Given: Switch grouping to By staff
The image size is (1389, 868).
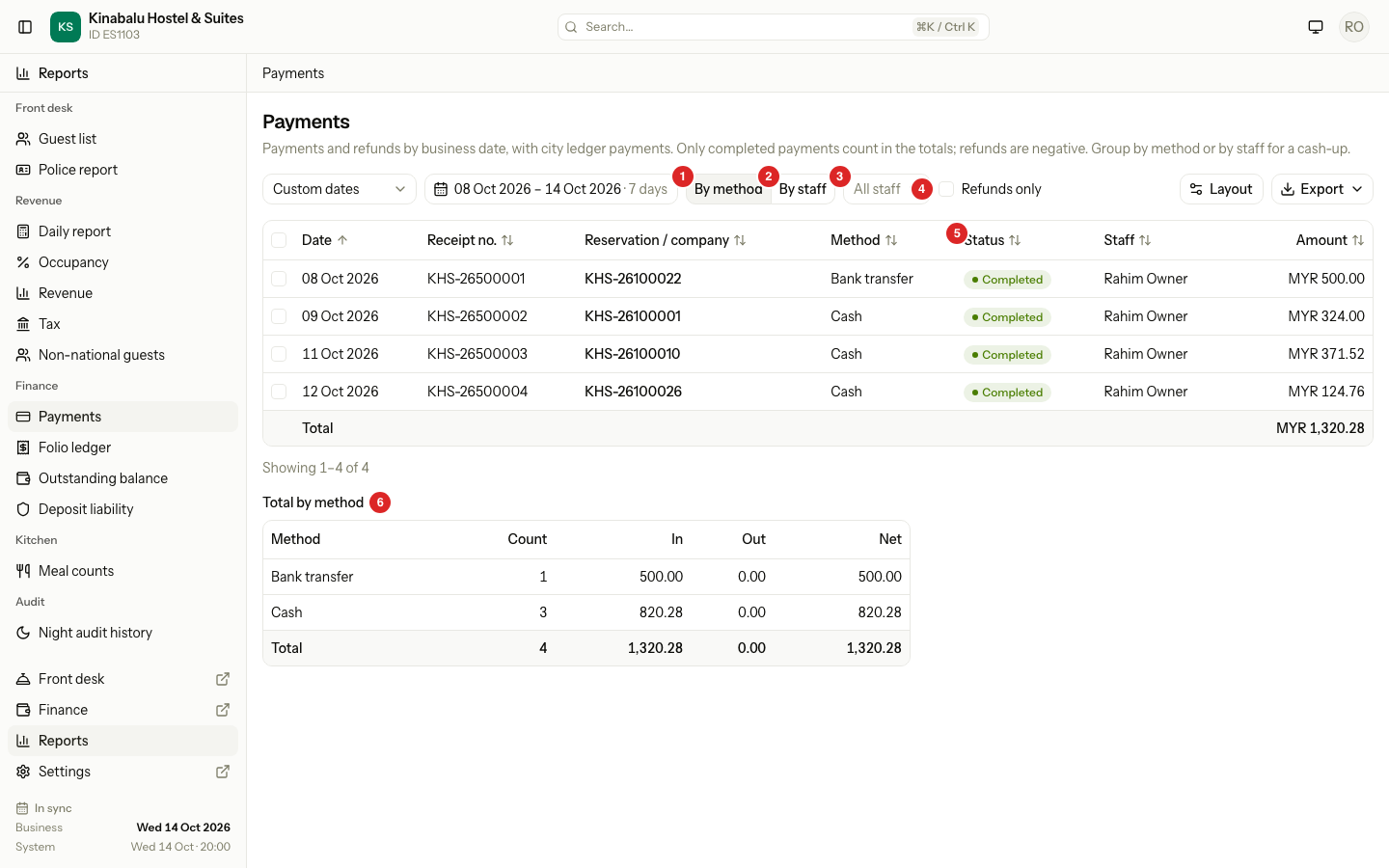Looking at the screenshot, I should click(x=803, y=189).
